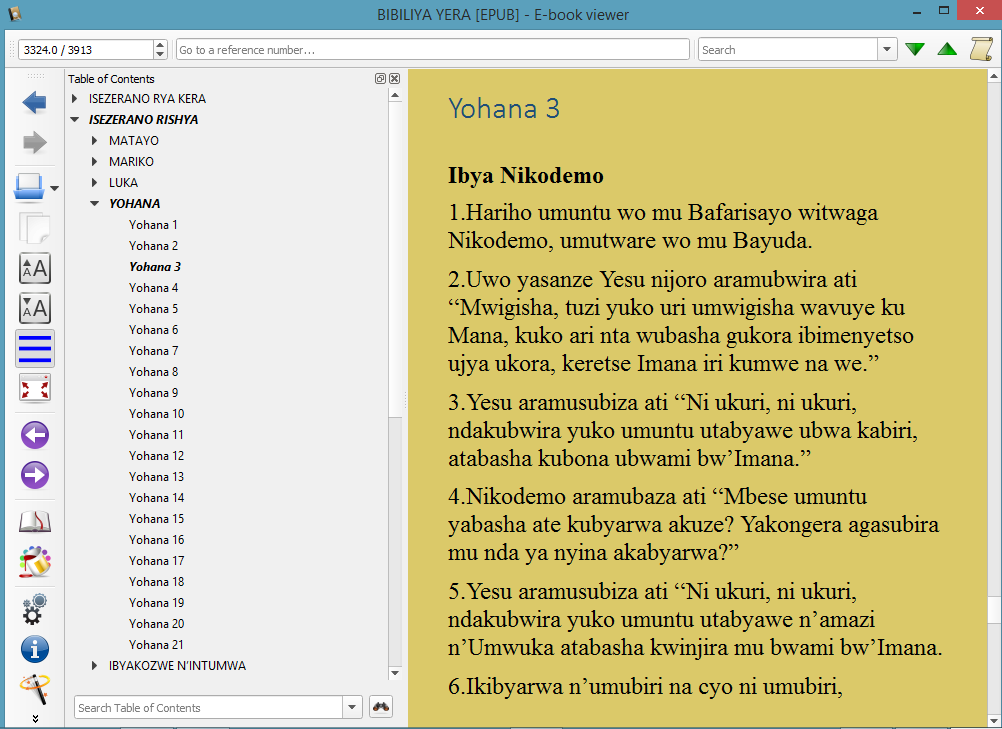
Task: Increase the font size
Action: [35, 268]
